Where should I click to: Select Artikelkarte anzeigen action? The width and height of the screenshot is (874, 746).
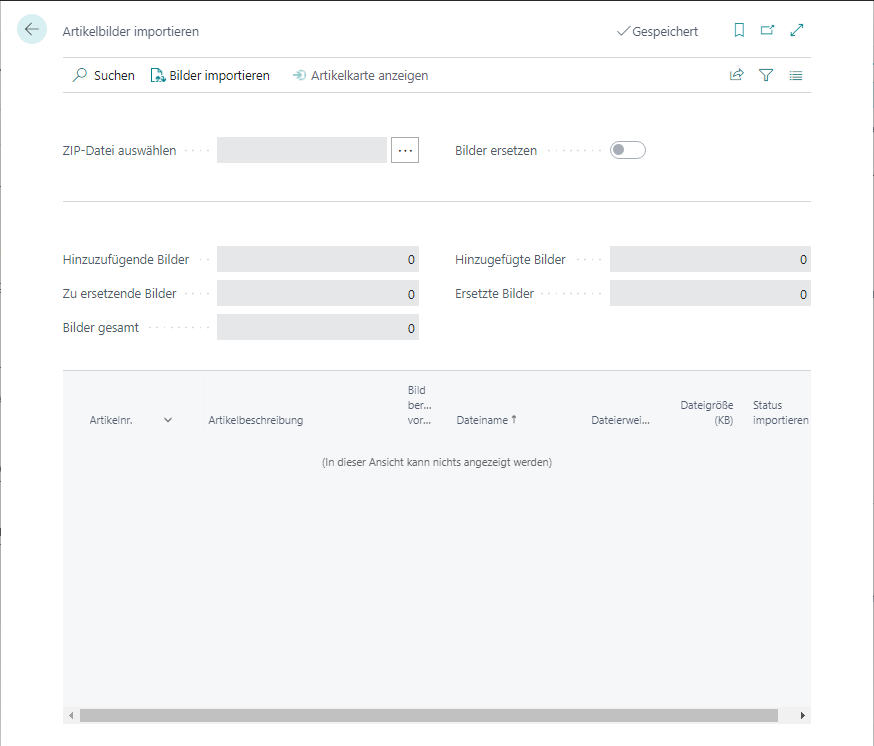[x=361, y=75]
